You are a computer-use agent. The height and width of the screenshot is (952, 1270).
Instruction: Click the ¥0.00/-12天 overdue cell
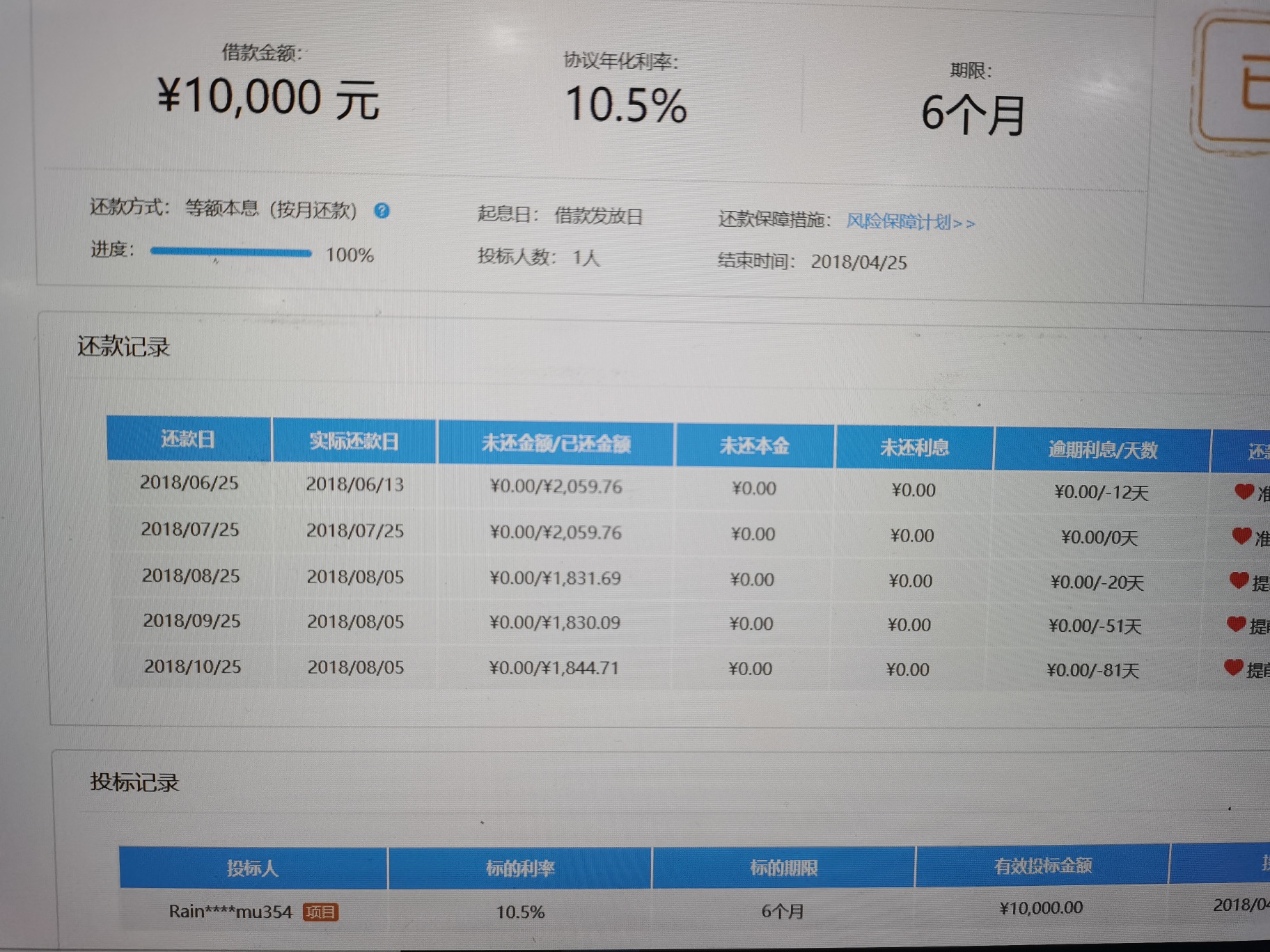(x=1101, y=493)
